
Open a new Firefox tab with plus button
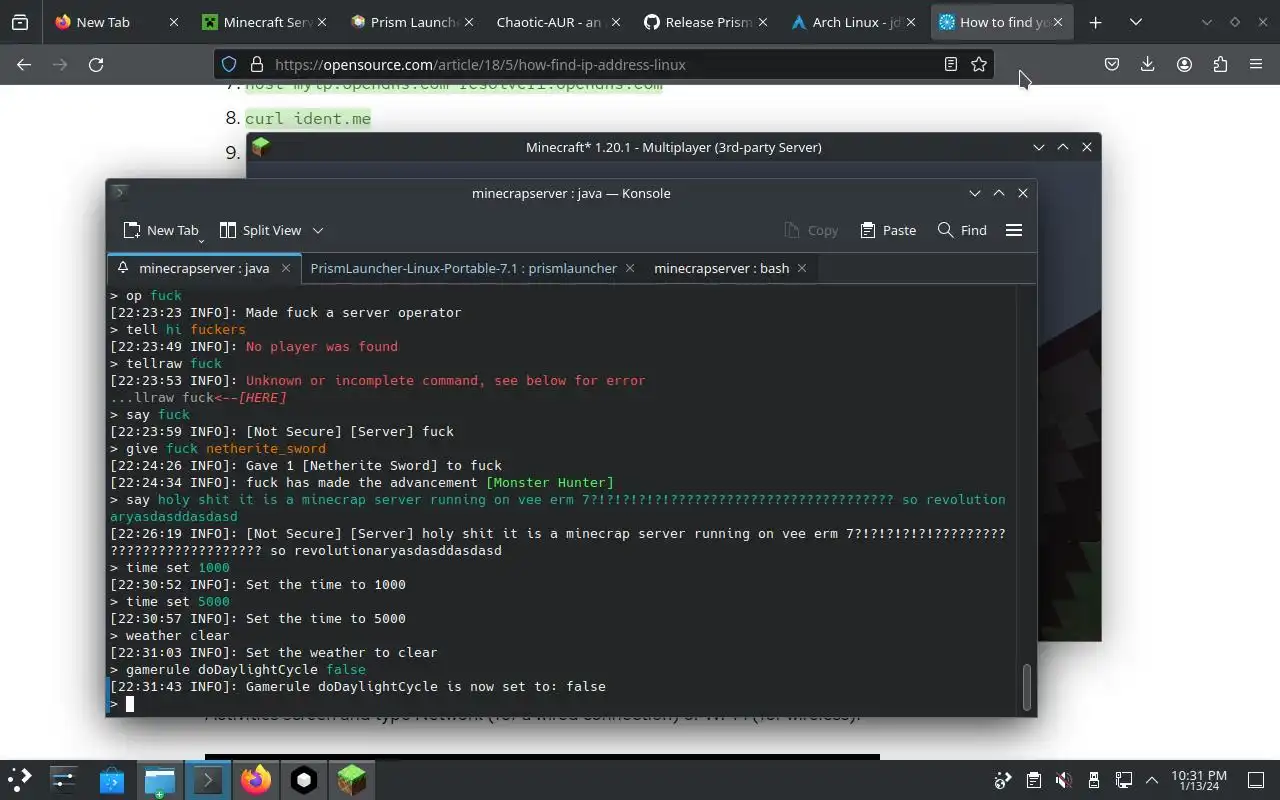(x=1095, y=22)
